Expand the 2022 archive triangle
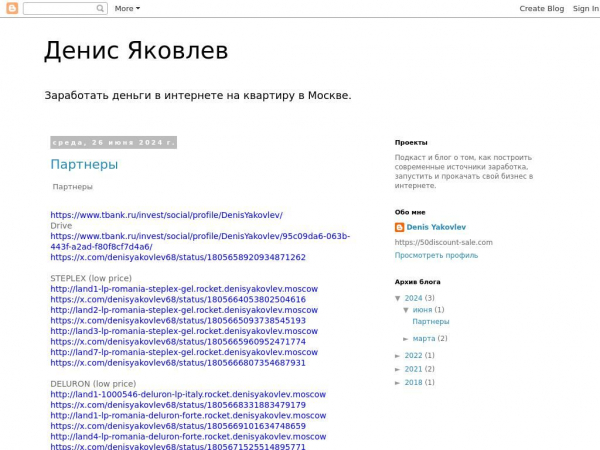The width and height of the screenshot is (600, 450). [398, 356]
